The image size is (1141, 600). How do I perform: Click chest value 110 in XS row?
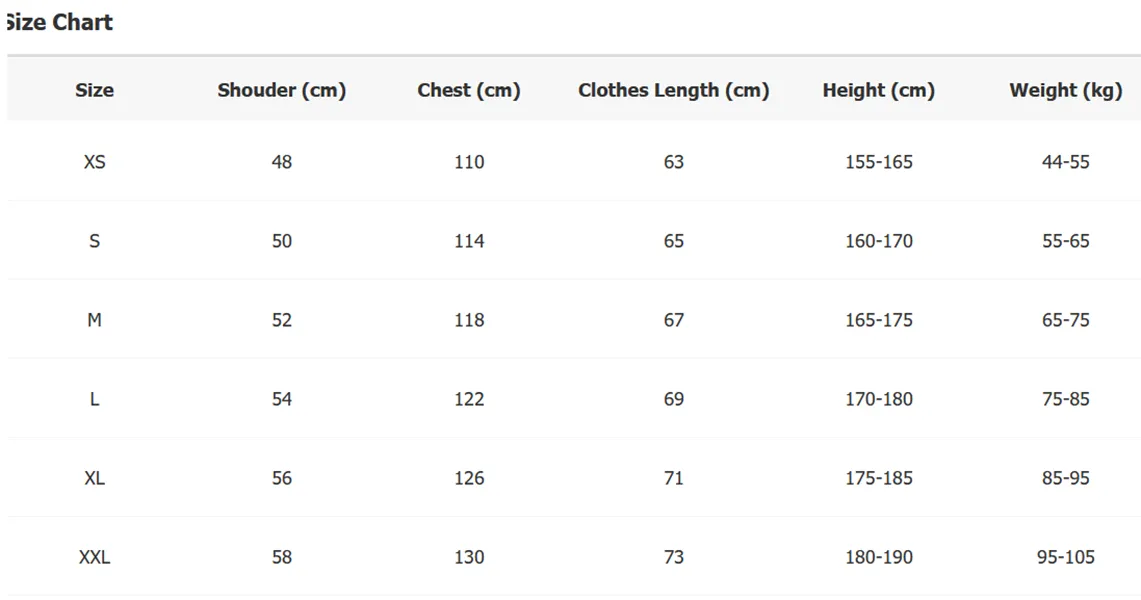tap(469, 162)
